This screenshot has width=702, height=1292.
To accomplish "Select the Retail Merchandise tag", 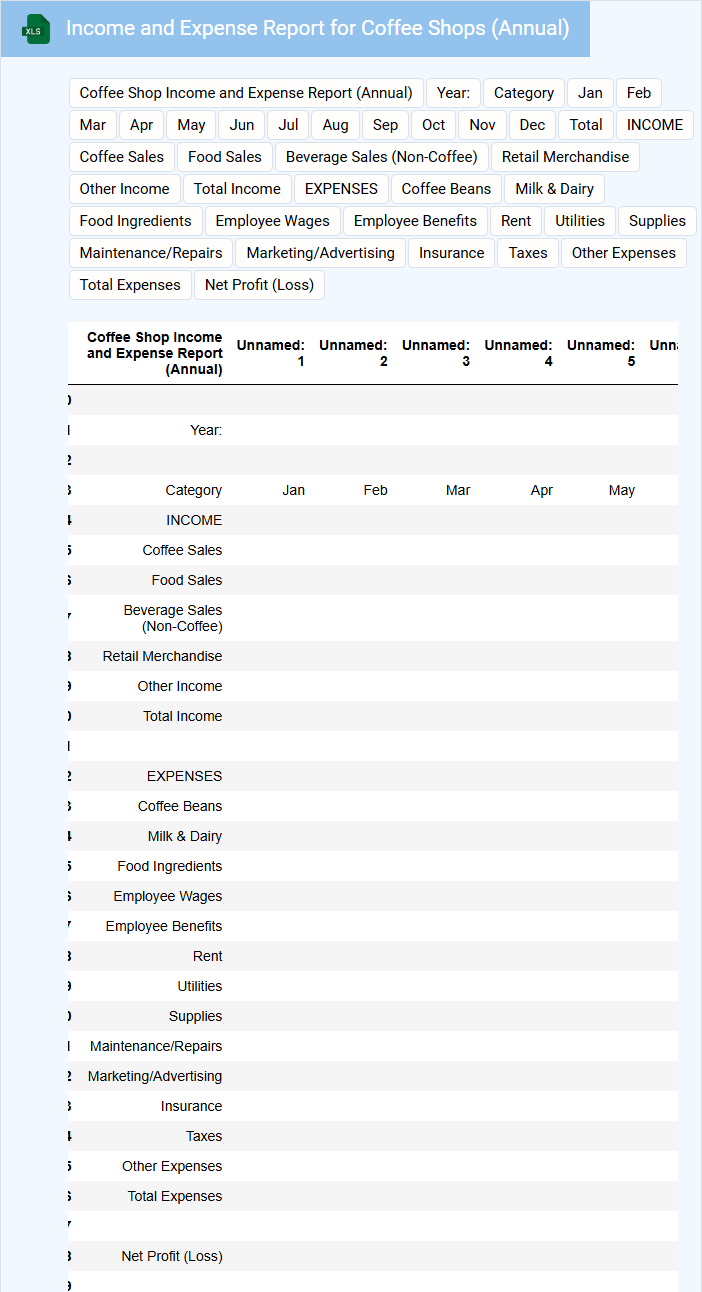I will point(565,157).
